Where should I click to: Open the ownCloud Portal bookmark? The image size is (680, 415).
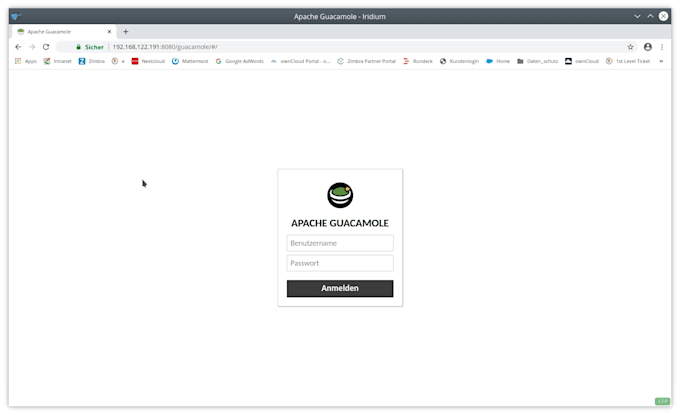[301, 61]
